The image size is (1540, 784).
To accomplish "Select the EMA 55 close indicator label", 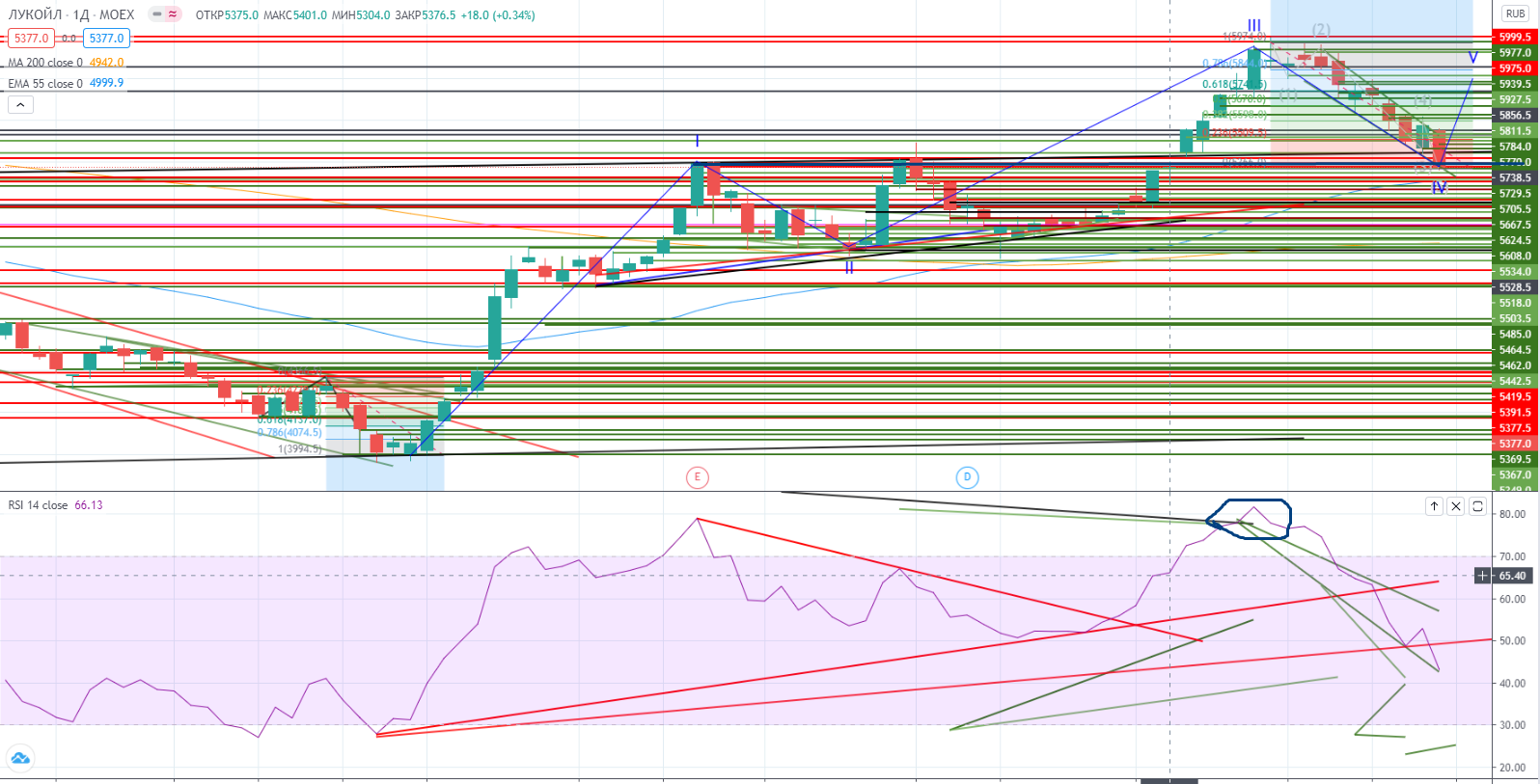I will (x=45, y=84).
